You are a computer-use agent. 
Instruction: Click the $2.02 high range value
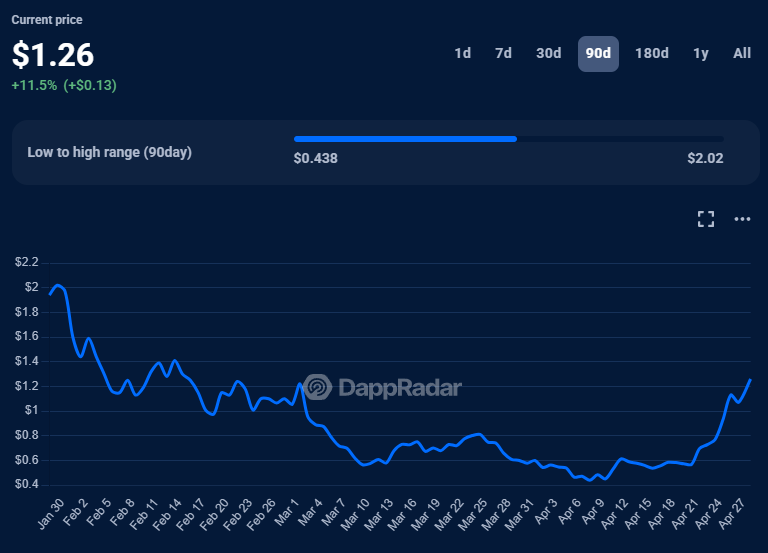[x=705, y=158]
